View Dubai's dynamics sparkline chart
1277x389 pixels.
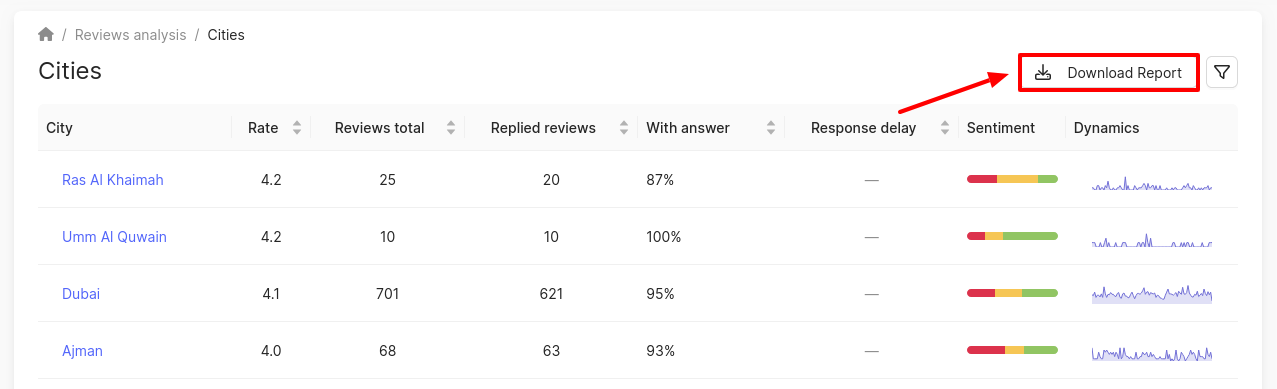pos(1152,293)
